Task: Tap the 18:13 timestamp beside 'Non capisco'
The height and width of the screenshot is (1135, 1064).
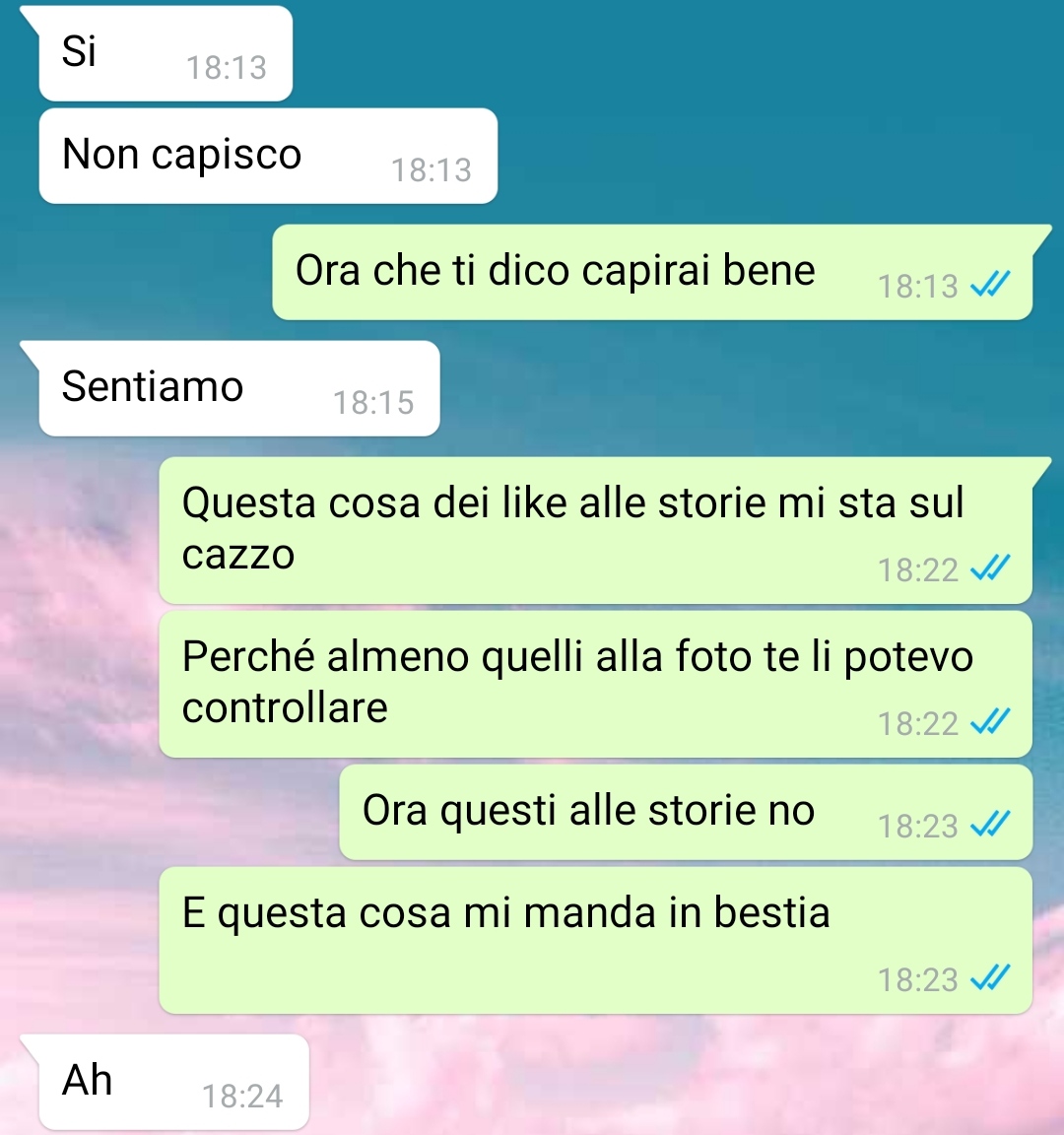Action: pos(432,170)
